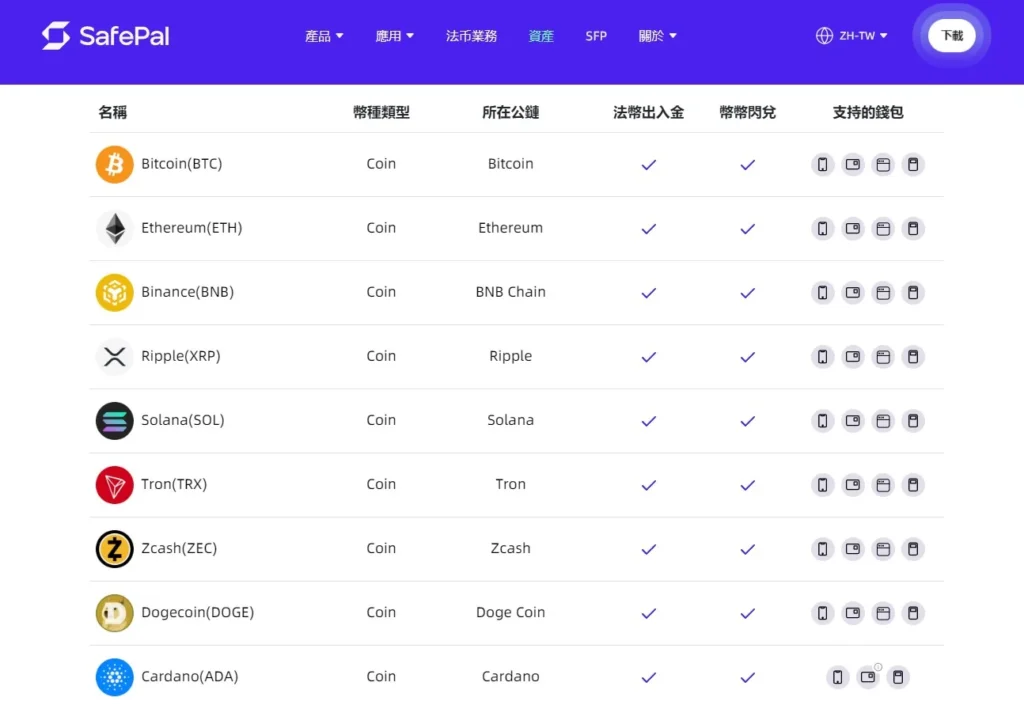
Task: Click the Bitcoin(BTC) name
Action: pyautogui.click(x=182, y=164)
